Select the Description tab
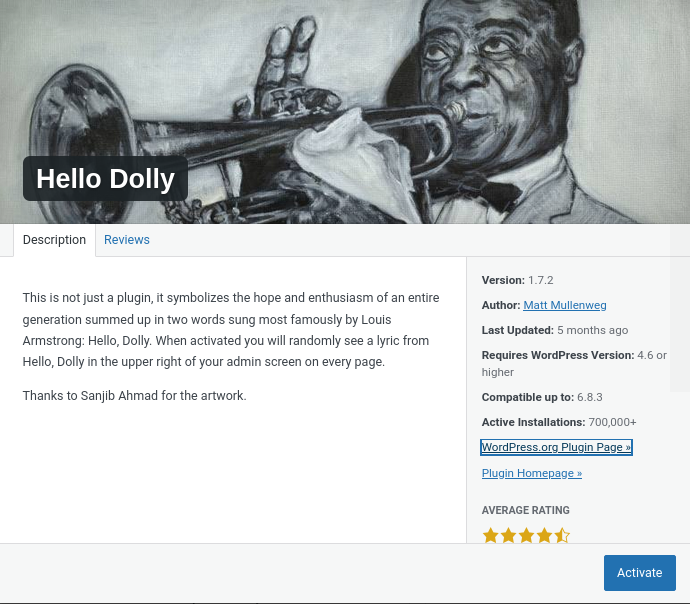Screen dimensions: 690x604 click(x=55, y=240)
